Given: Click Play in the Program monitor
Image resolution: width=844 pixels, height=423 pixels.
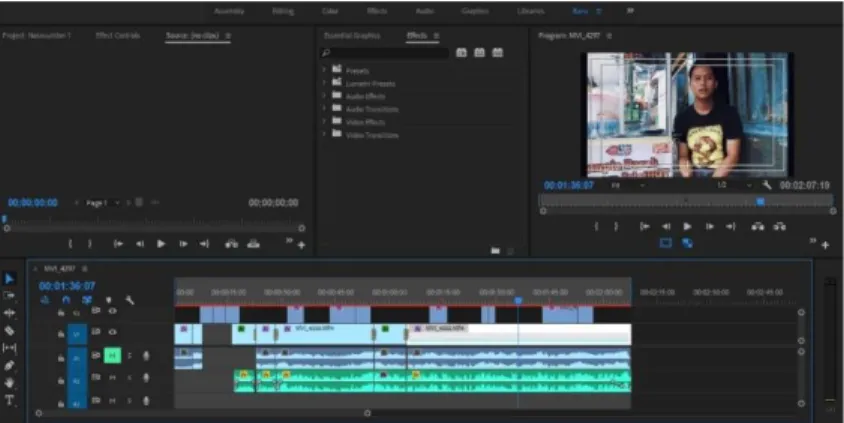Looking at the screenshot, I should (687, 227).
